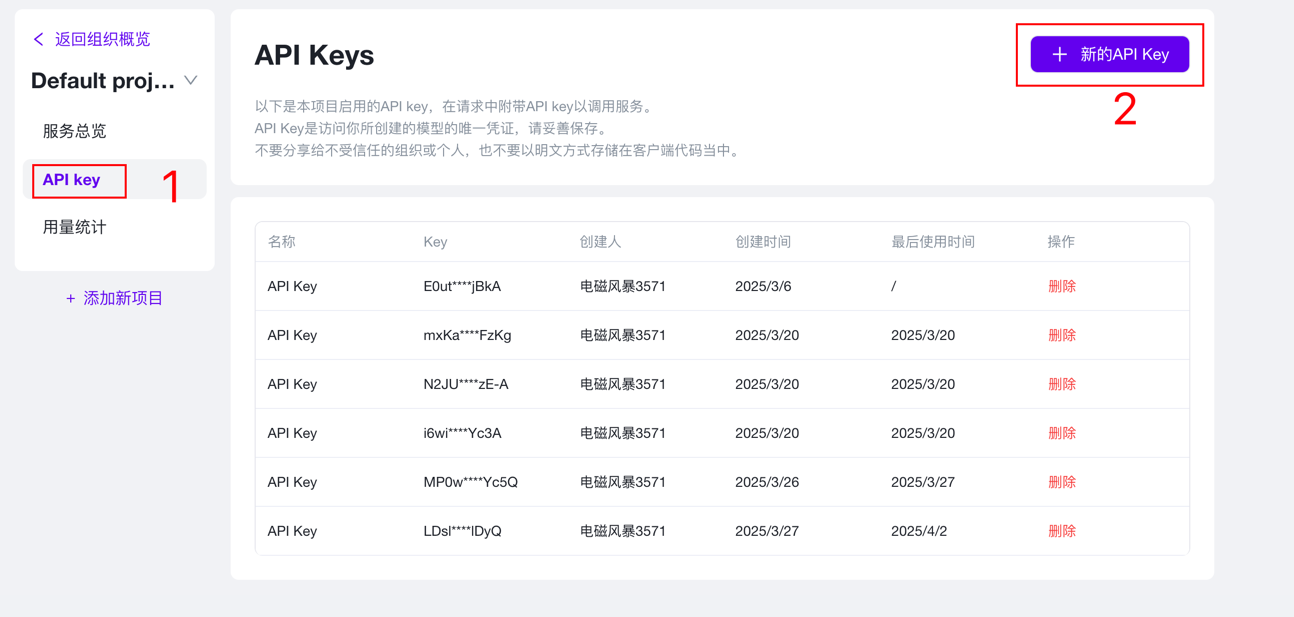Viewport: 1294px width, 617px height.
Task: Select the Key column header
Action: pos(435,242)
